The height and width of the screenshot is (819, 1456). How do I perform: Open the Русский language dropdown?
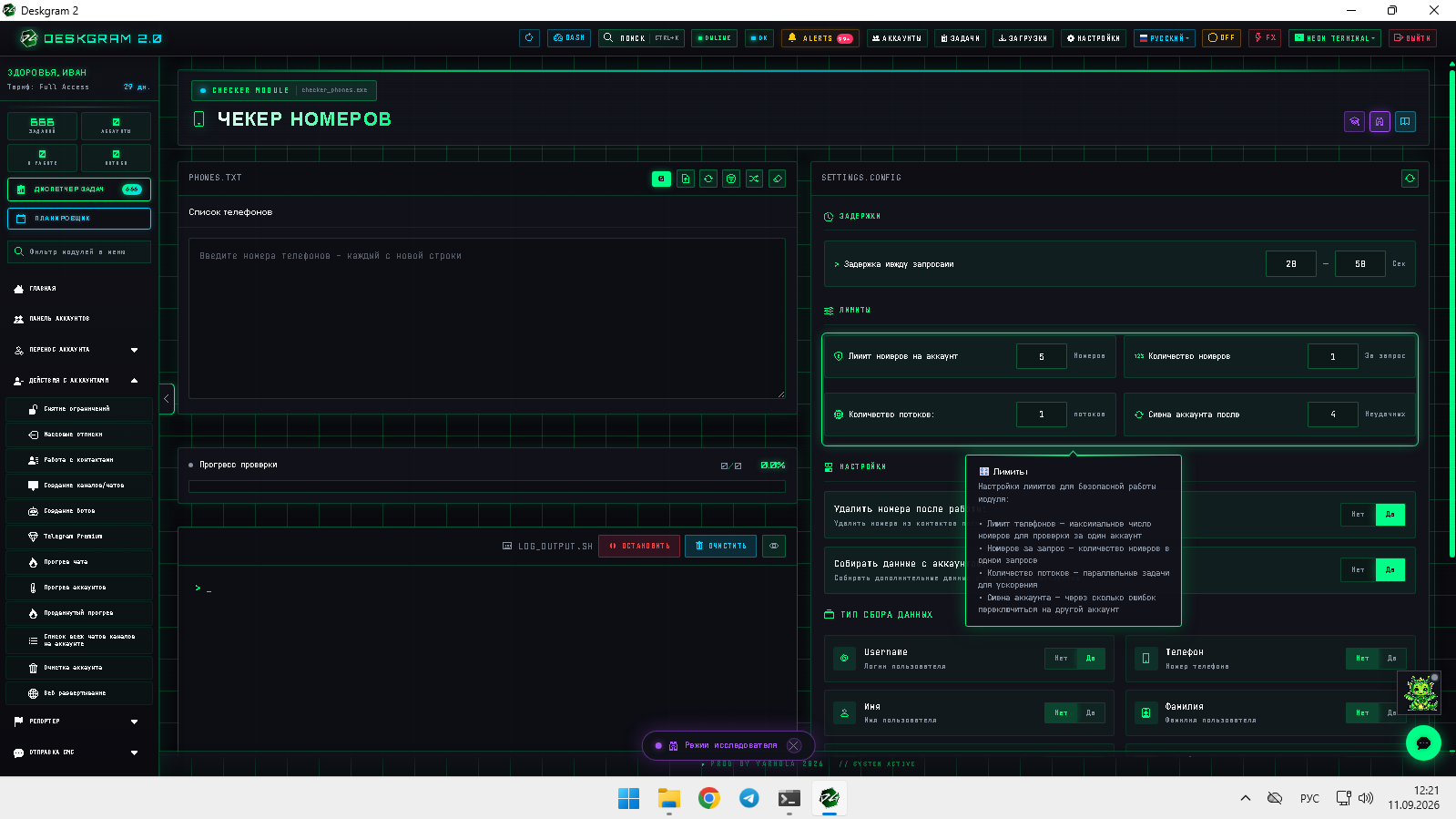[1165, 38]
